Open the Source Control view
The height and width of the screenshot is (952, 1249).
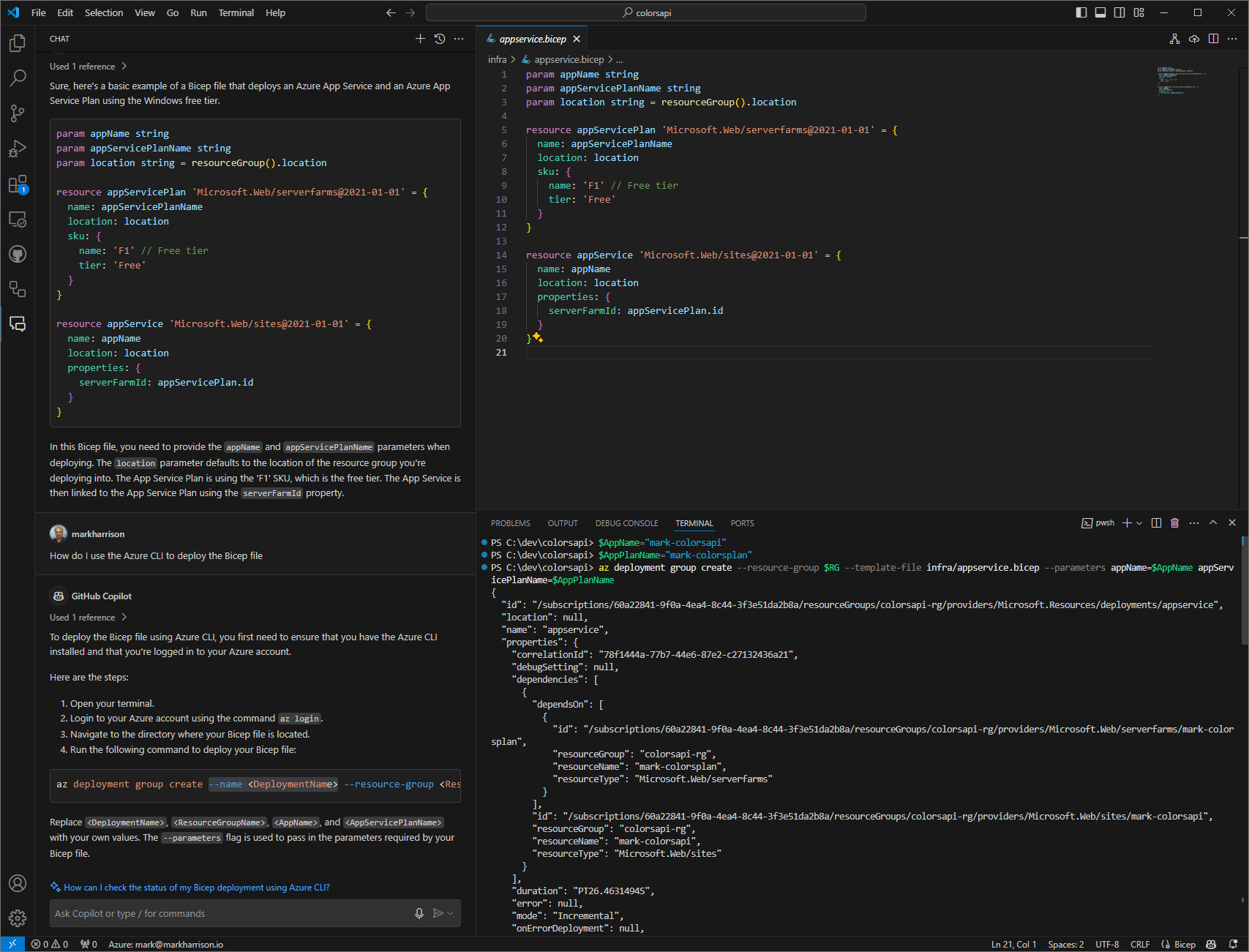pyautogui.click(x=18, y=113)
